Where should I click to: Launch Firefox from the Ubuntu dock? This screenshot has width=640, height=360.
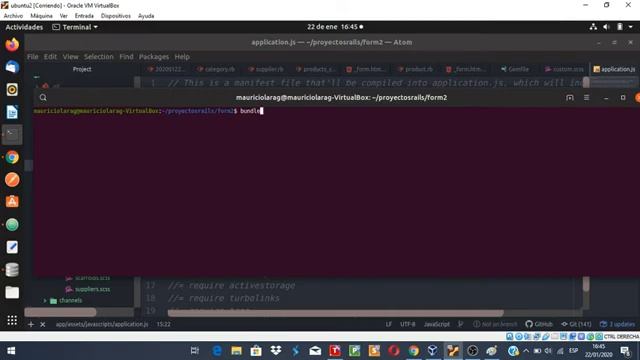(12, 44)
